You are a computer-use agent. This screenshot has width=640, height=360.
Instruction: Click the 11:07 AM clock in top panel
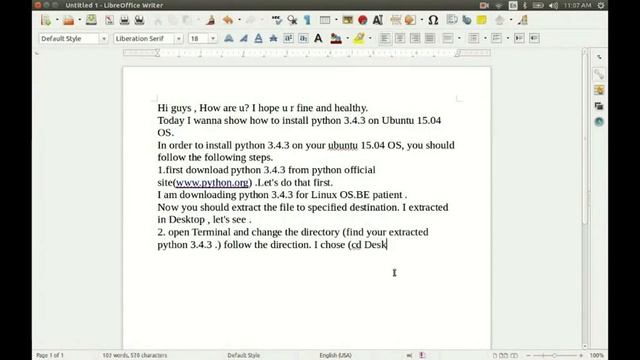[577, 5]
